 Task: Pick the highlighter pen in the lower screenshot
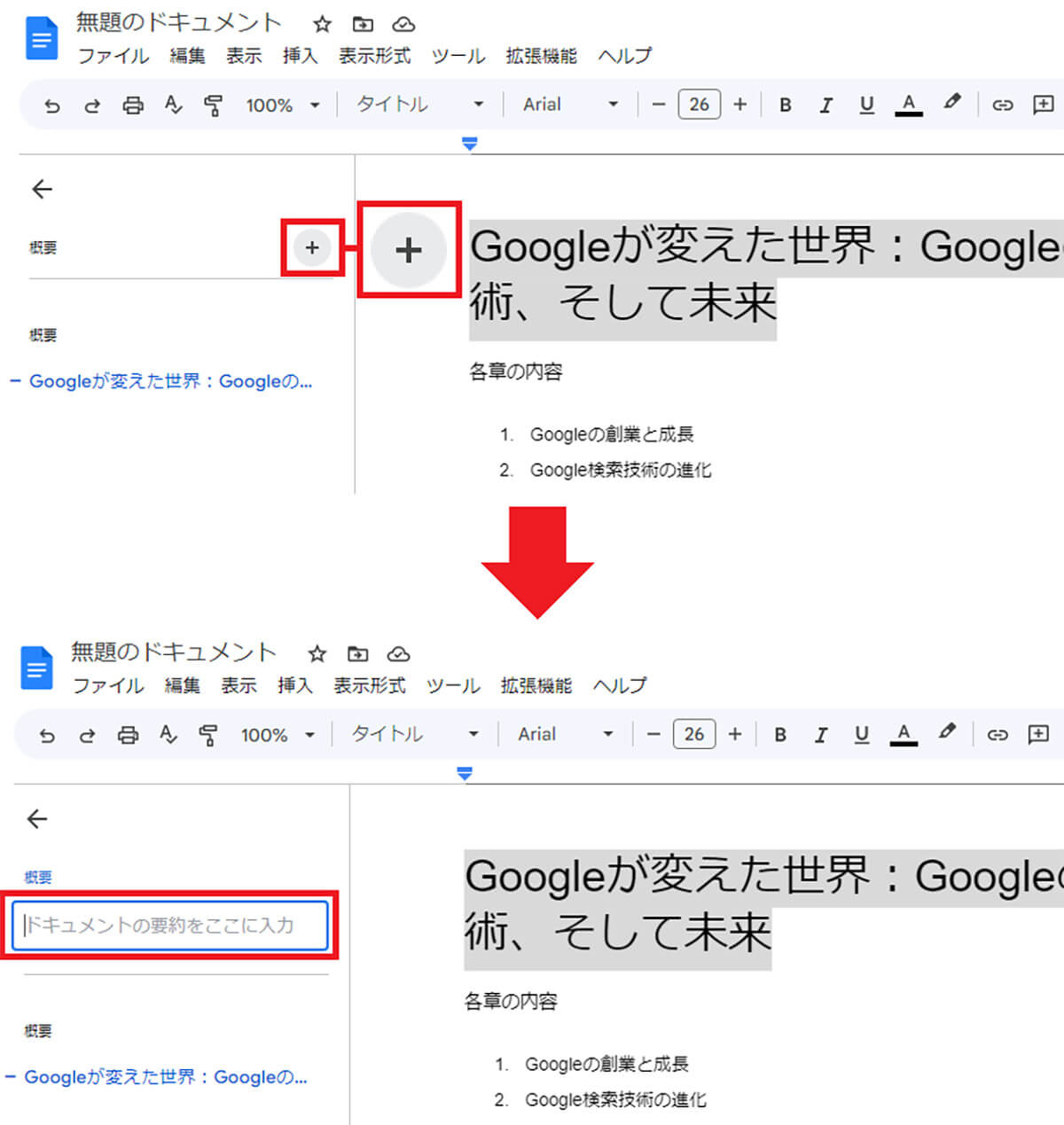point(947,732)
